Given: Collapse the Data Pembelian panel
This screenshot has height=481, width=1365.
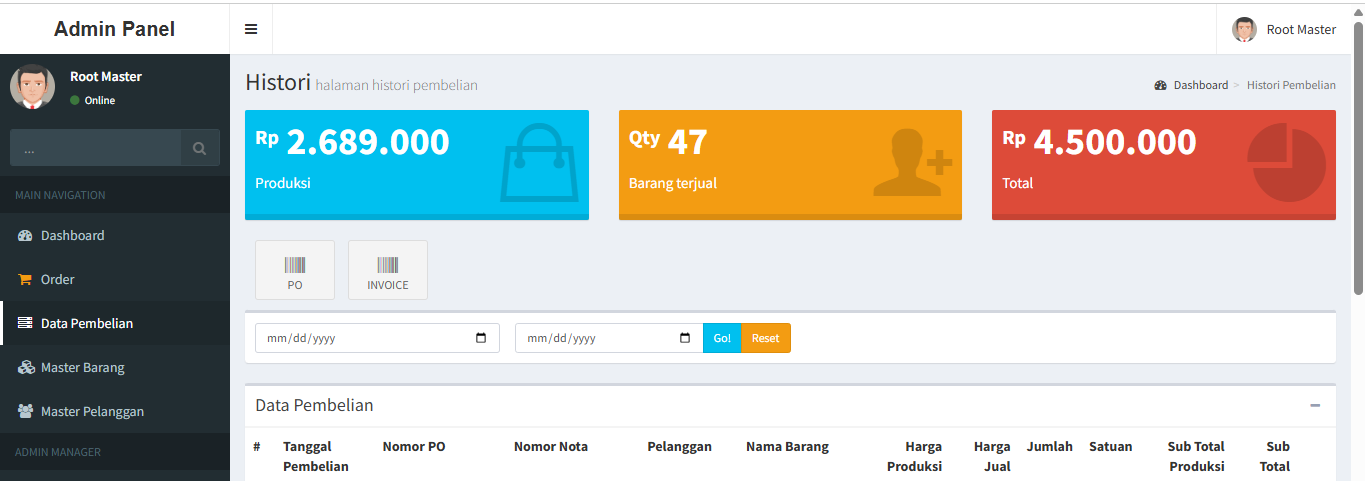Looking at the screenshot, I should click(1315, 405).
